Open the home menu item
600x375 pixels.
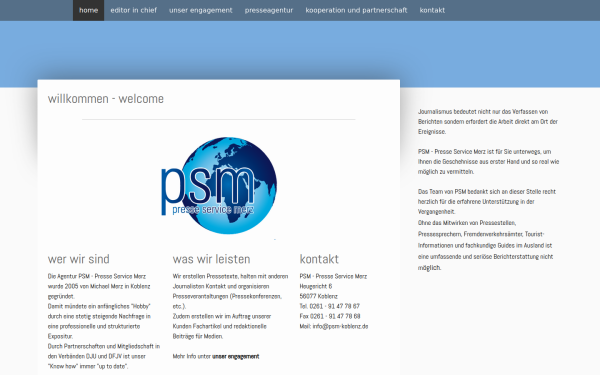88,10
